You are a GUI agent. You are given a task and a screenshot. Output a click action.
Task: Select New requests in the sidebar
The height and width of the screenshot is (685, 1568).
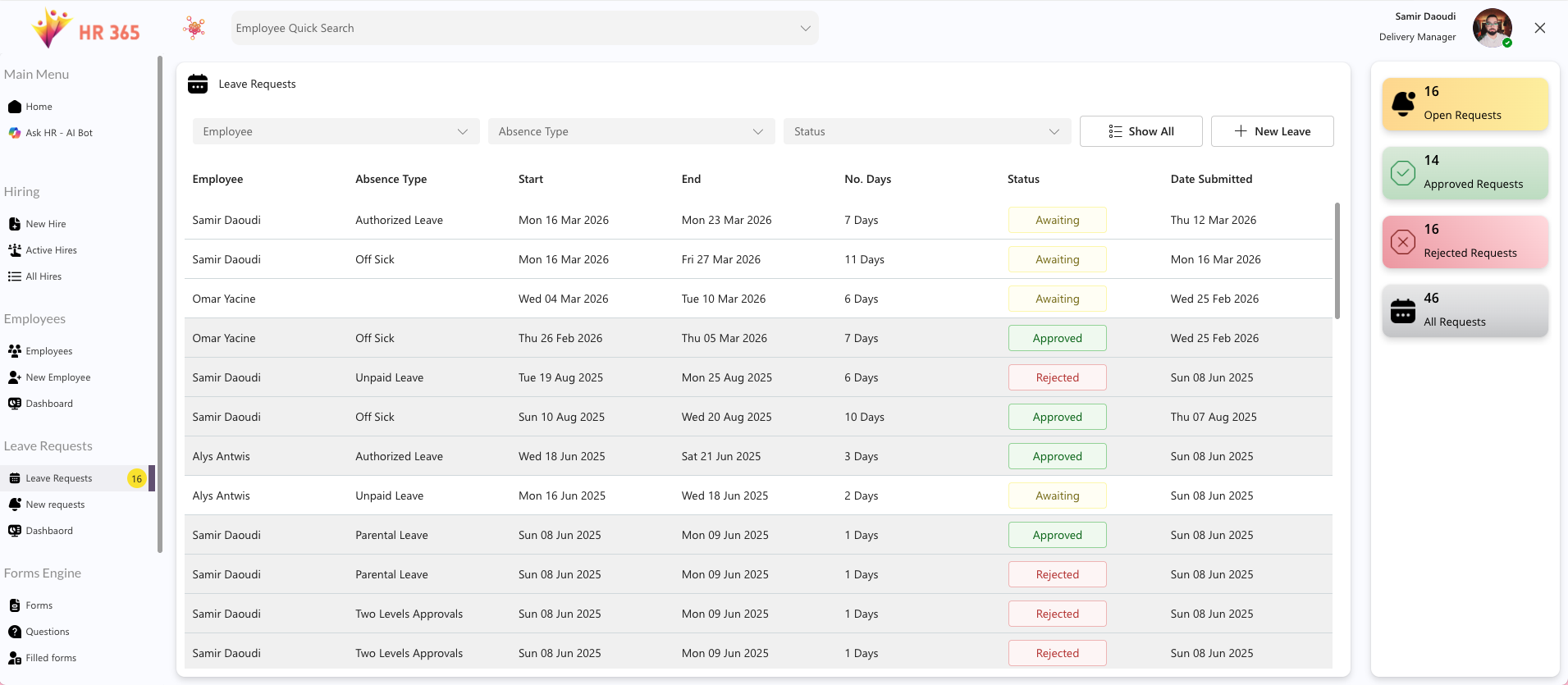point(55,505)
